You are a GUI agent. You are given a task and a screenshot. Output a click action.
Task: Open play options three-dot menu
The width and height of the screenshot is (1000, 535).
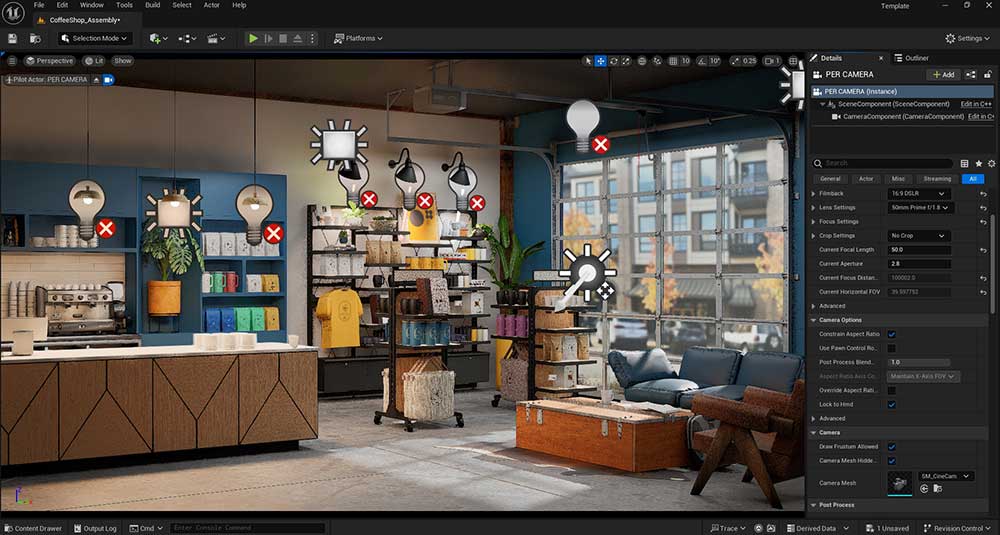point(312,38)
